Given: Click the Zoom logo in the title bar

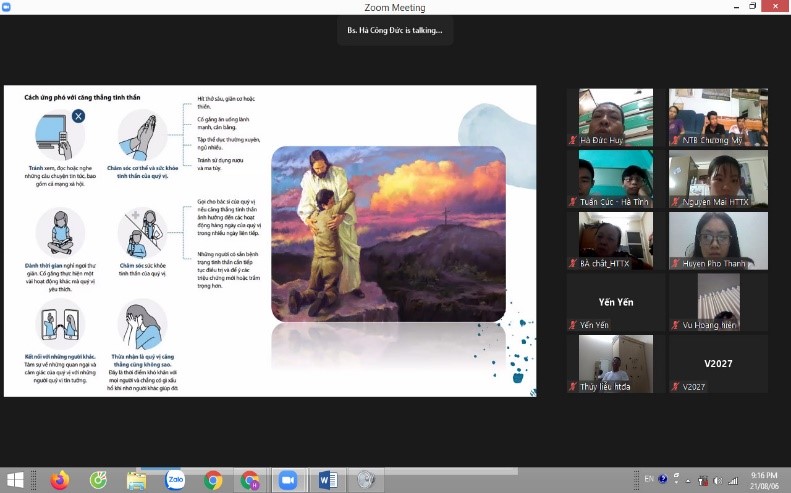Looking at the screenshot, I should tap(8, 7).
